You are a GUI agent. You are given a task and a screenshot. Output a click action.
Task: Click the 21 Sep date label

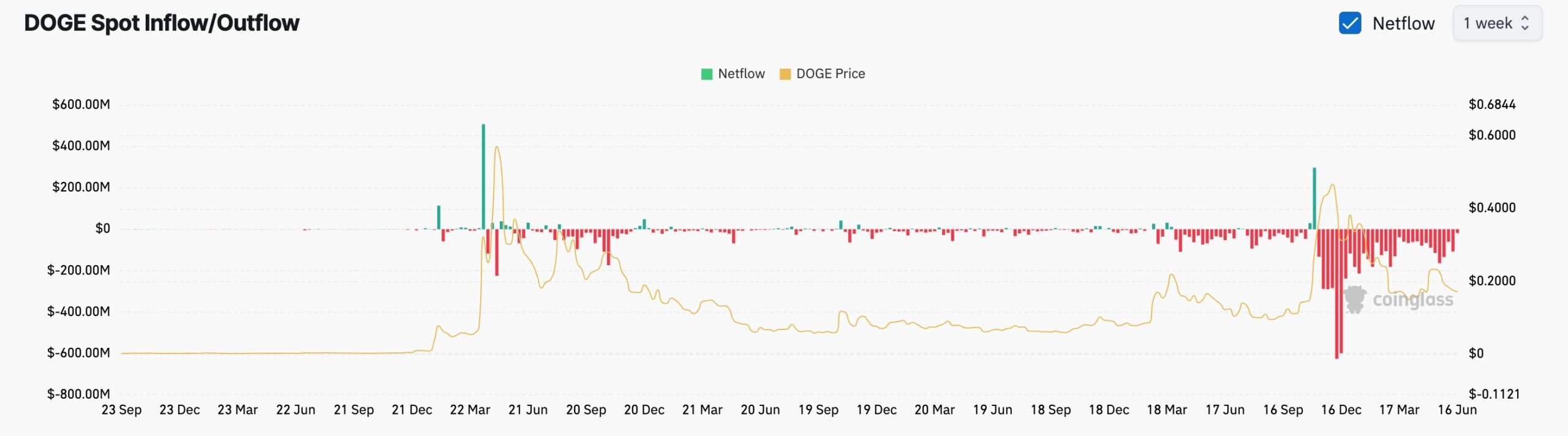[353, 410]
